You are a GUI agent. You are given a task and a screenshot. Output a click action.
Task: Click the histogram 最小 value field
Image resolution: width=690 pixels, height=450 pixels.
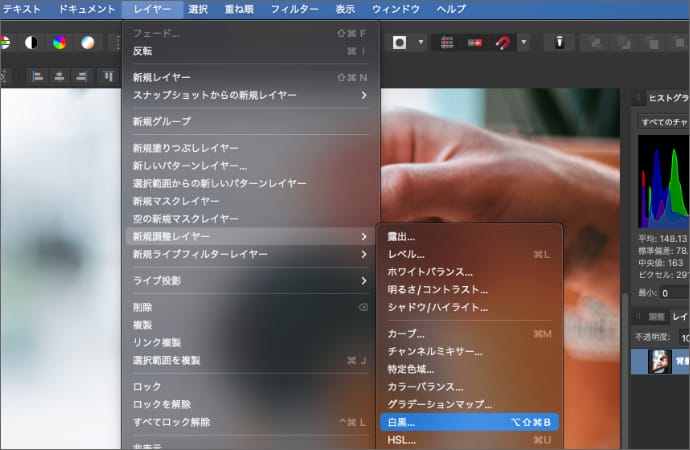[680, 293]
